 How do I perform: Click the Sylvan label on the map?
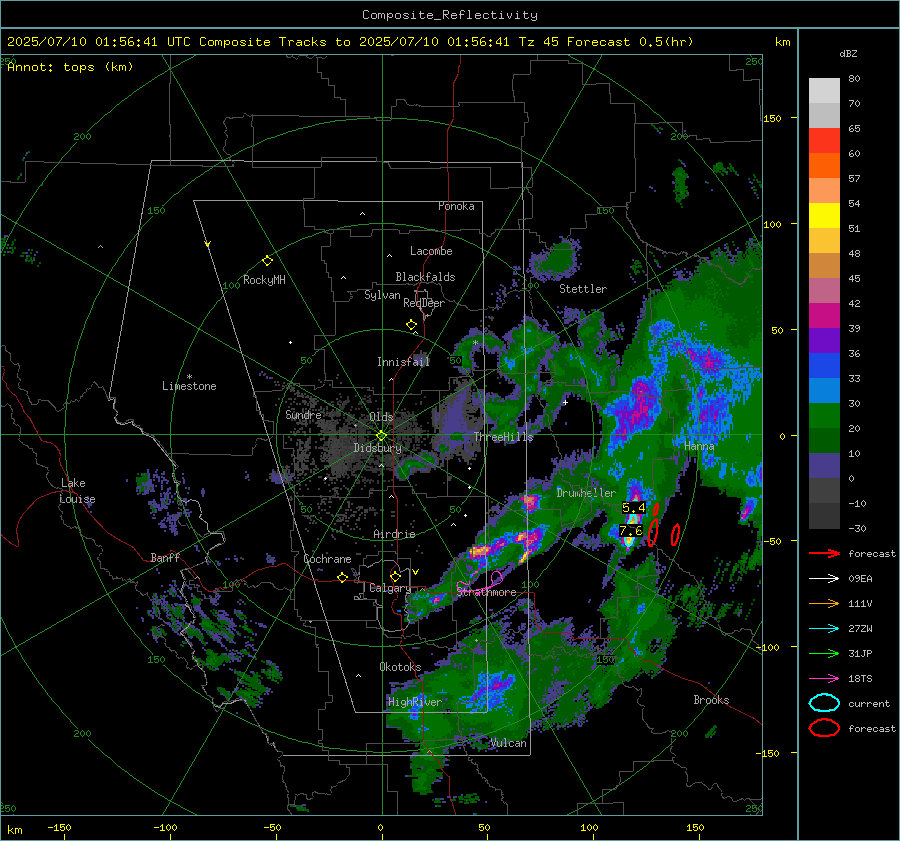coord(382,295)
